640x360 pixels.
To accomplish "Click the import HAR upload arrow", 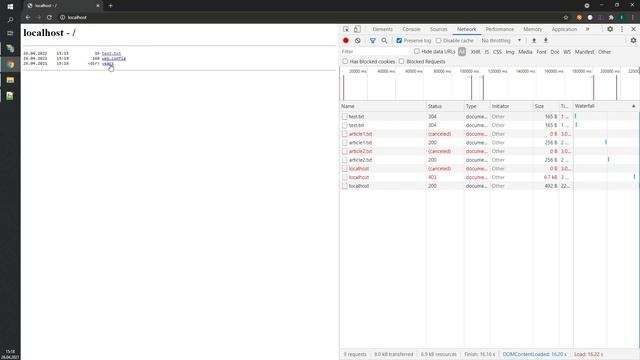I will point(533,40).
